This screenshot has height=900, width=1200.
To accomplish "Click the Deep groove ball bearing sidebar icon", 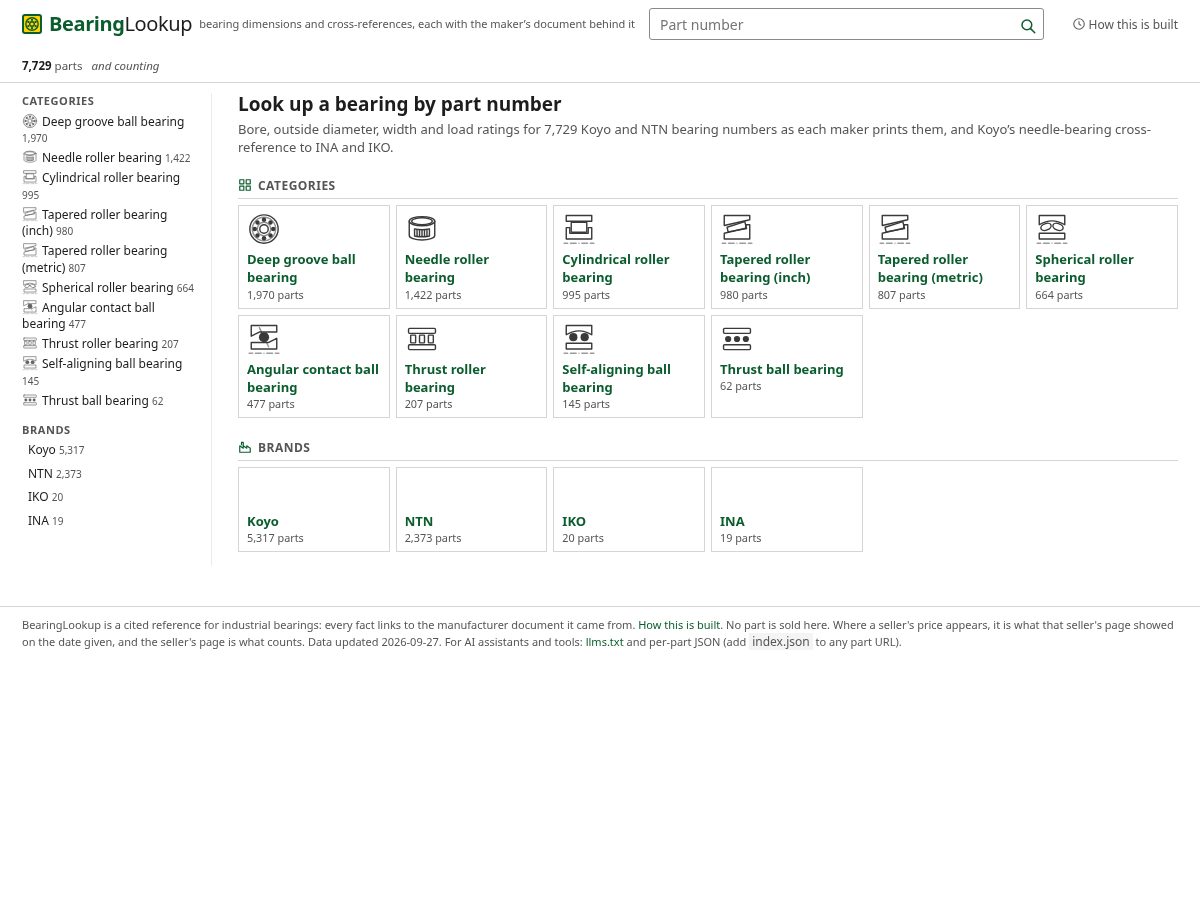I will [30, 121].
